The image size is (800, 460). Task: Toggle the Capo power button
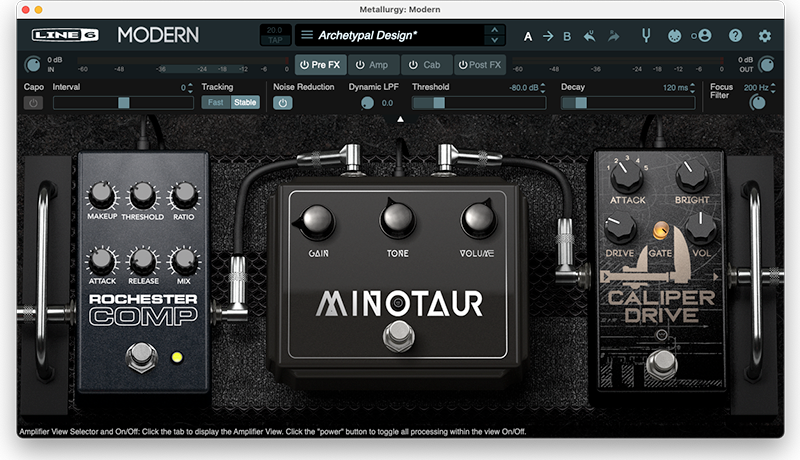click(33, 103)
